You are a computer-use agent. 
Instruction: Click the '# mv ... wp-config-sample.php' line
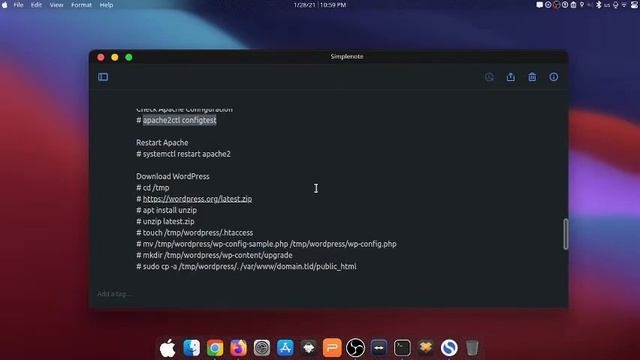tap(266, 244)
